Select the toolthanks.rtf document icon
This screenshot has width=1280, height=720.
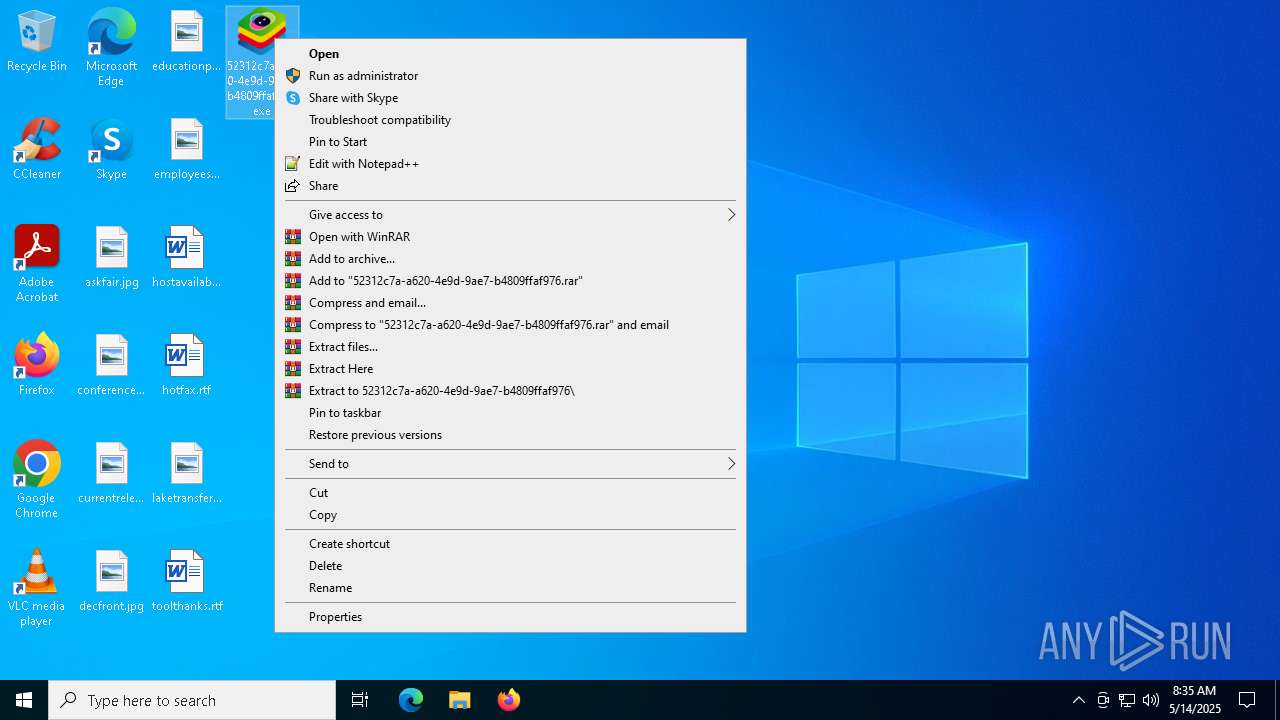click(187, 582)
